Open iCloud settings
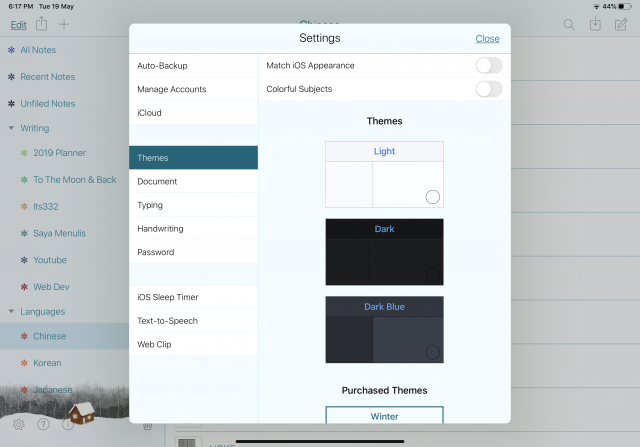 [x=193, y=113]
